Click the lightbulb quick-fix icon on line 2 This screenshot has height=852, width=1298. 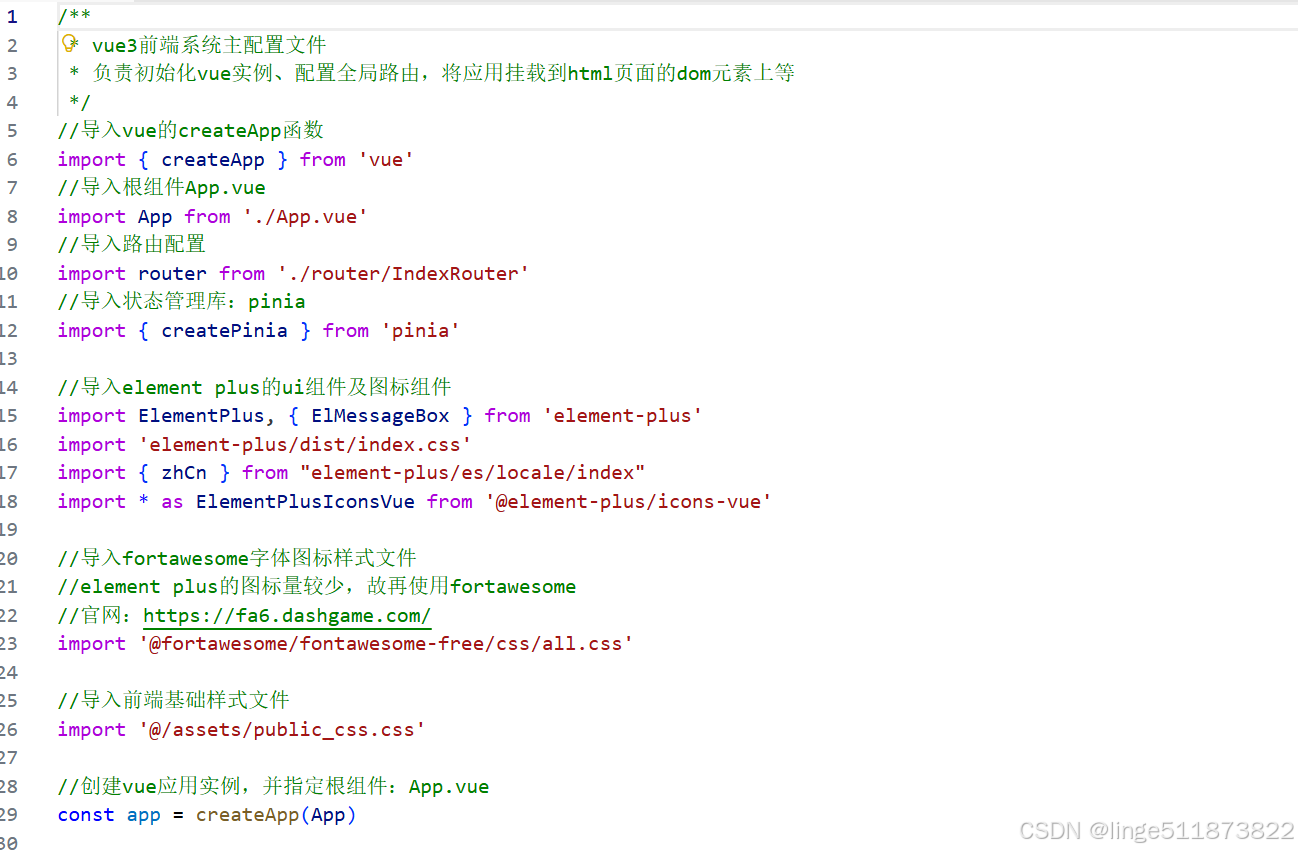coord(70,43)
